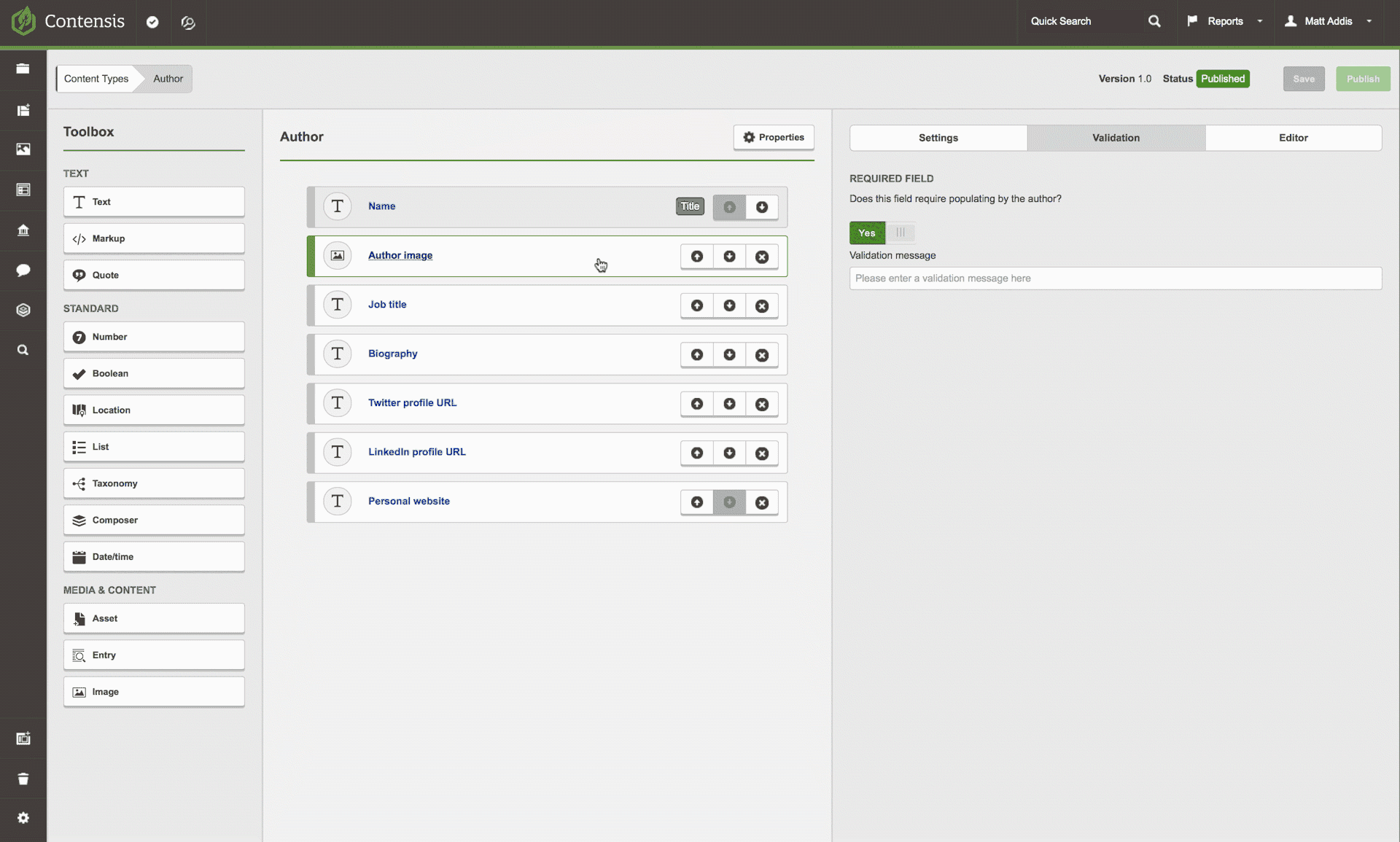Select the Personal website field link

(x=408, y=501)
